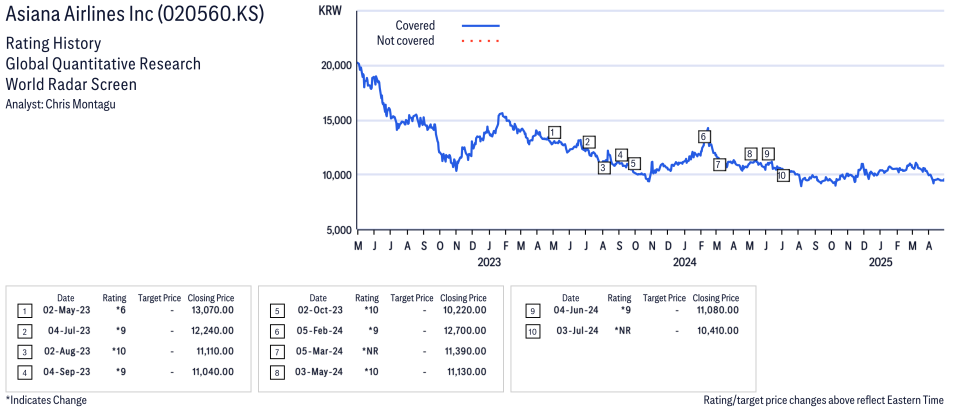Click the numbered box 7 in the table
Viewport: 955px width, 407px height.
[277, 352]
